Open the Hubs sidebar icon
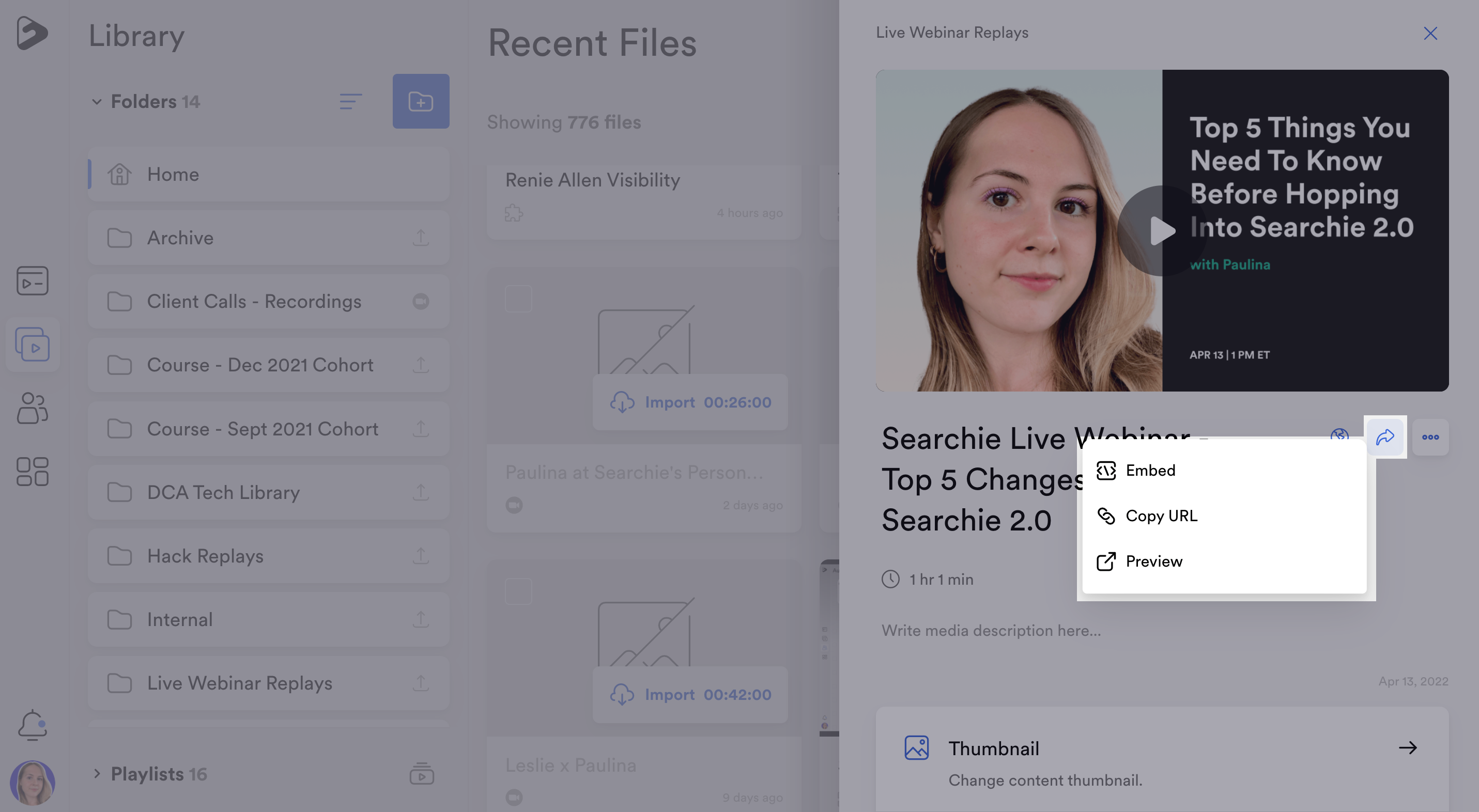 (x=32, y=280)
